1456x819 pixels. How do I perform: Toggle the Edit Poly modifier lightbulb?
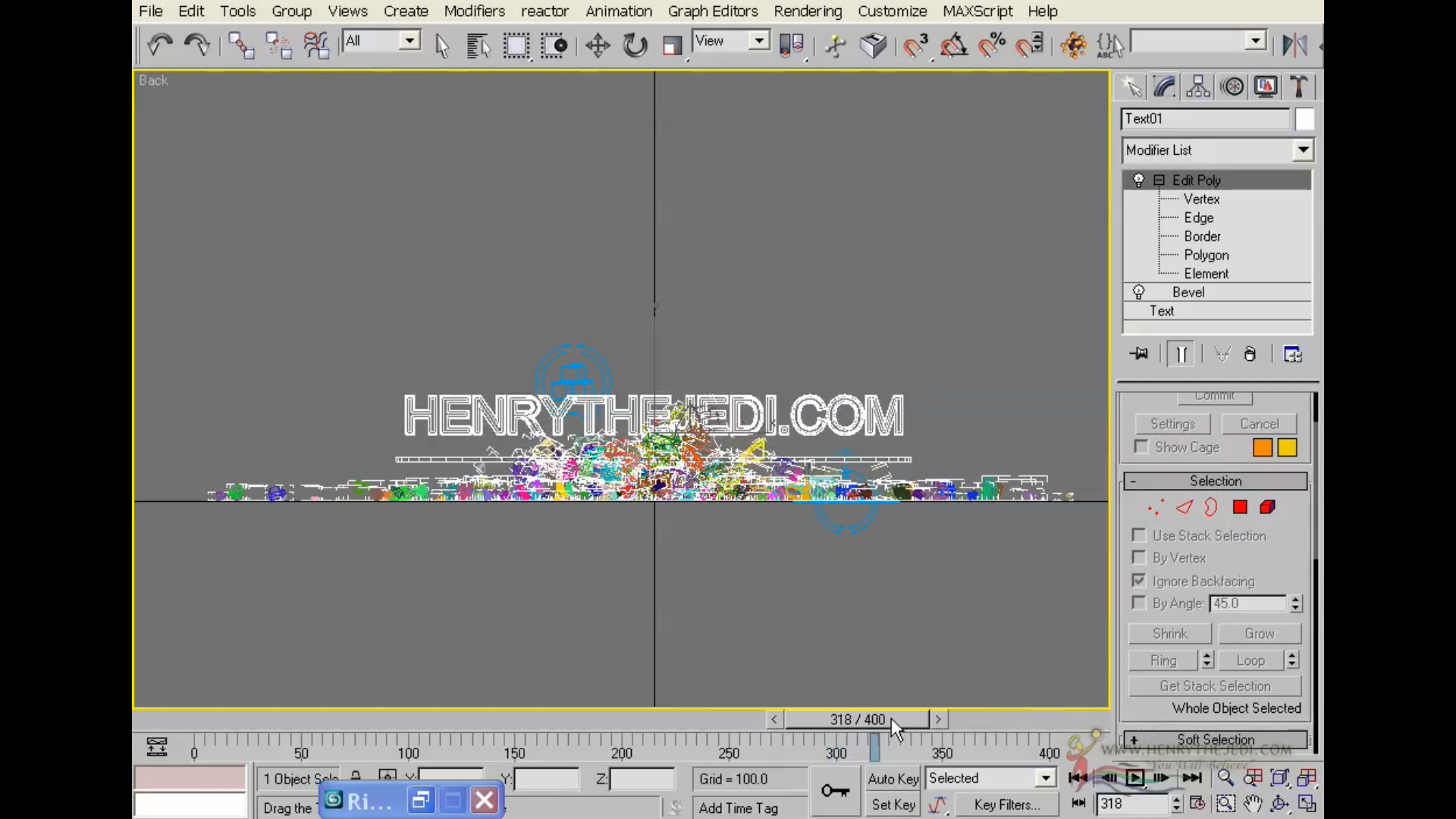pyautogui.click(x=1138, y=180)
